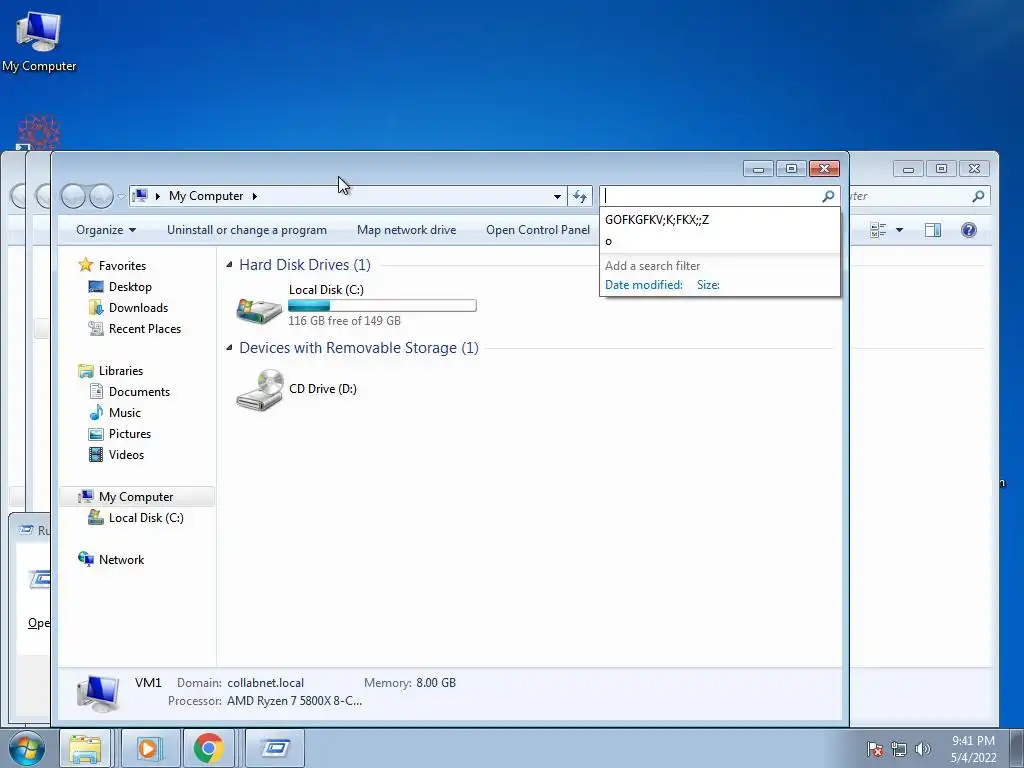This screenshot has height=768, width=1024.
Task: Select Libraries in the navigation pane
Action: click(x=121, y=370)
